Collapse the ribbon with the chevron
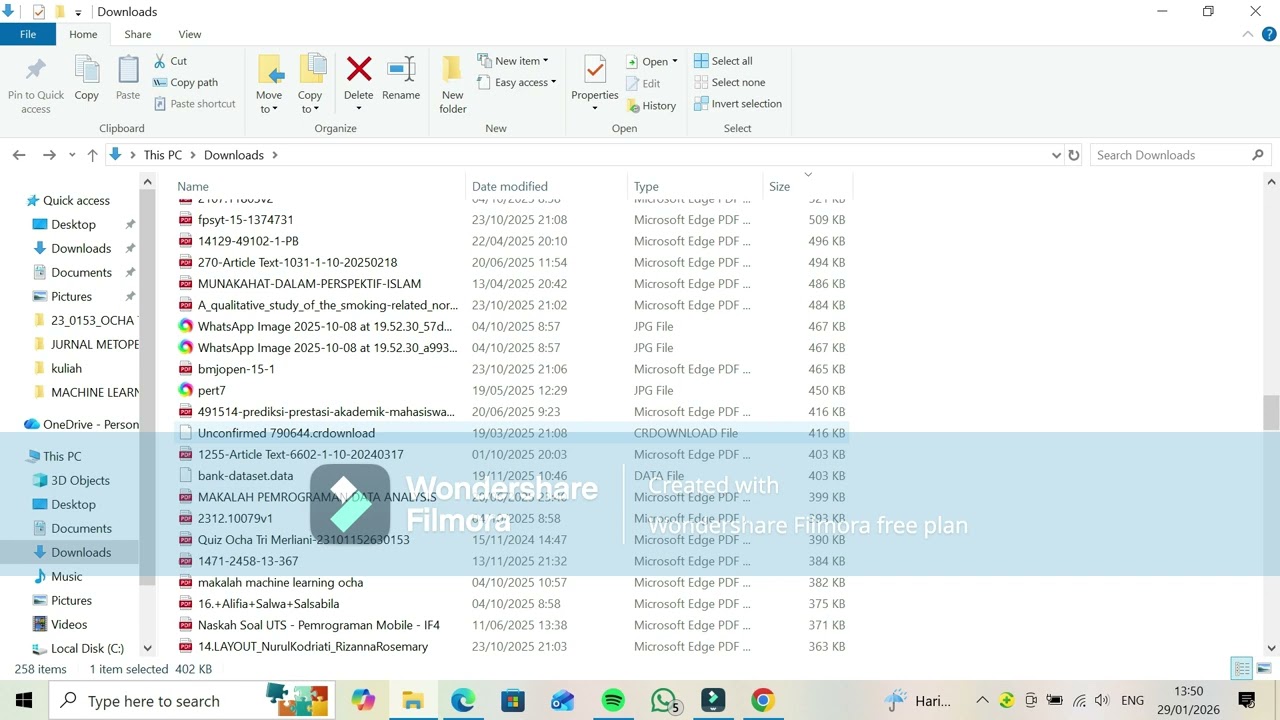The height and width of the screenshot is (720, 1280). 1248,34
